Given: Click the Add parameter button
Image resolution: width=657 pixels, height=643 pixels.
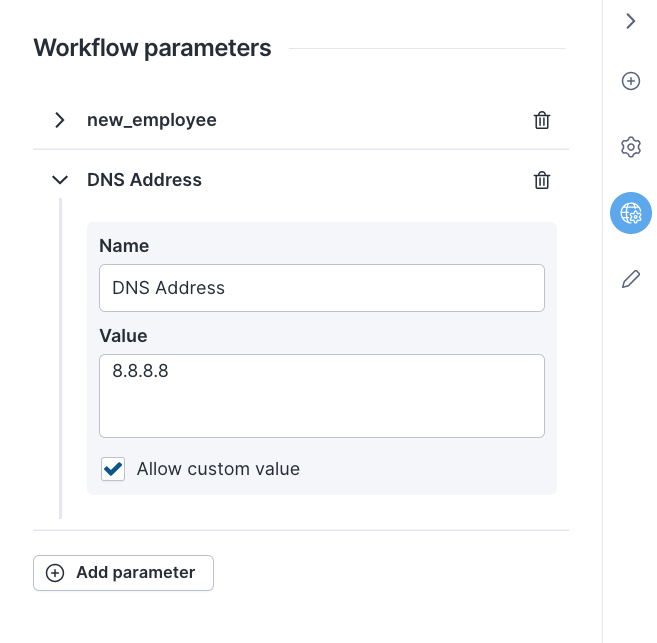Looking at the screenshot, I should [x=124, y=573].
